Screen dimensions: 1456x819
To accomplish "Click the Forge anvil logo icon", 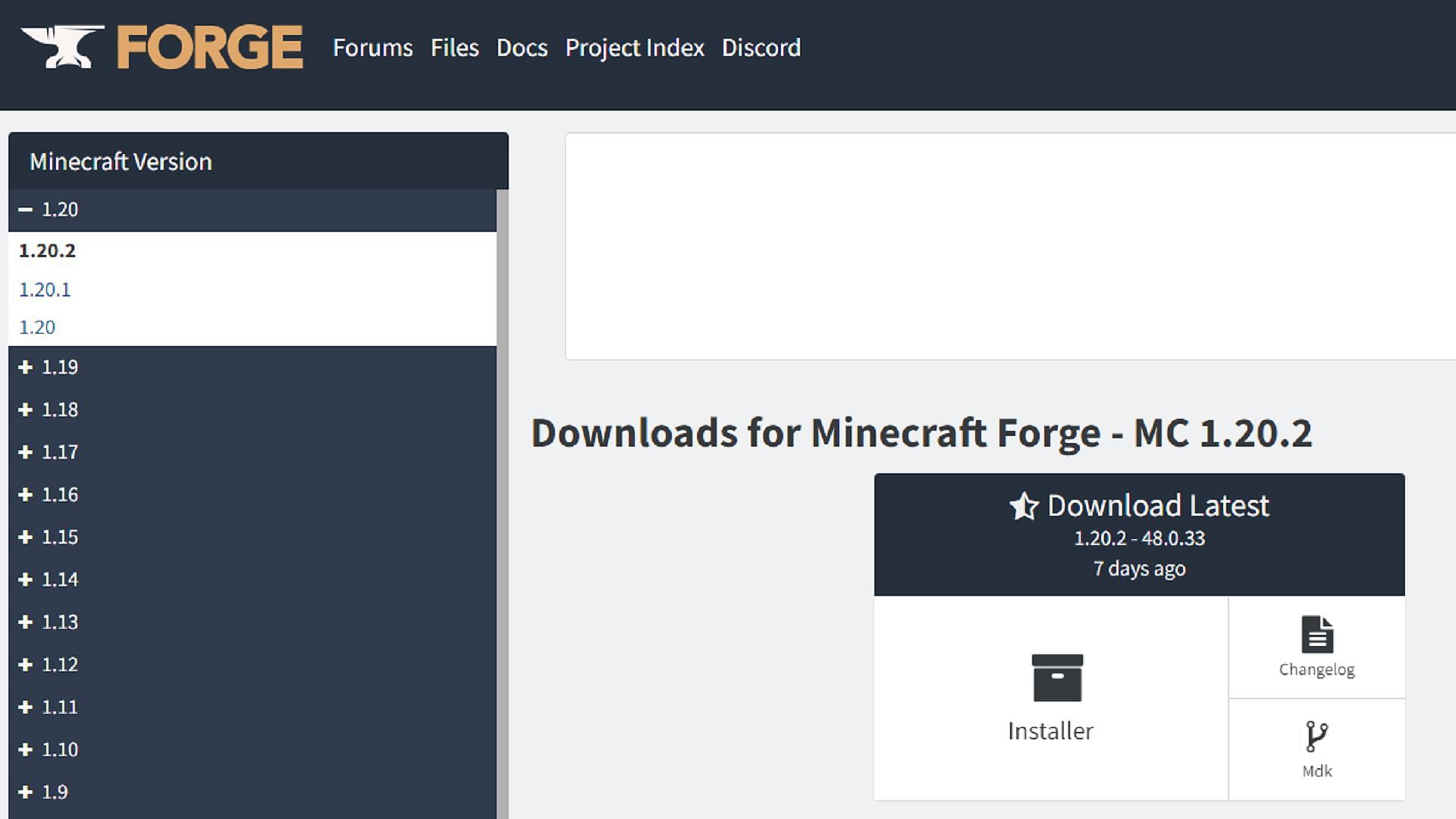I will [x=62, y=47].
